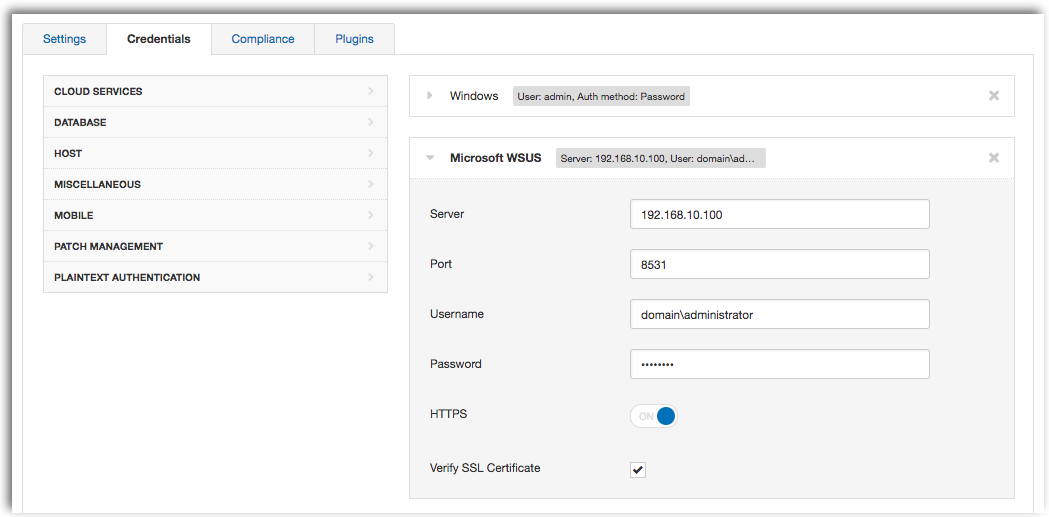Focus the Username text field

pos(779,314)
